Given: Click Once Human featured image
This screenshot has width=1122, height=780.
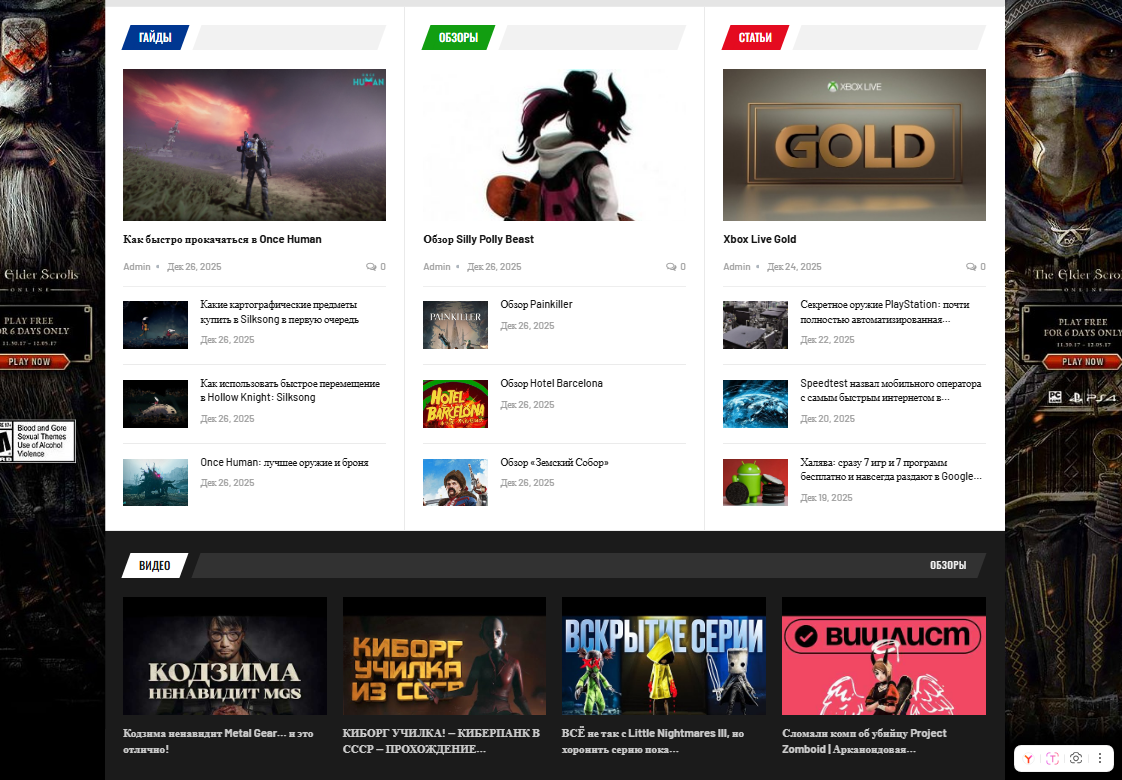Looking at the screenshot, I should [254, 145].
